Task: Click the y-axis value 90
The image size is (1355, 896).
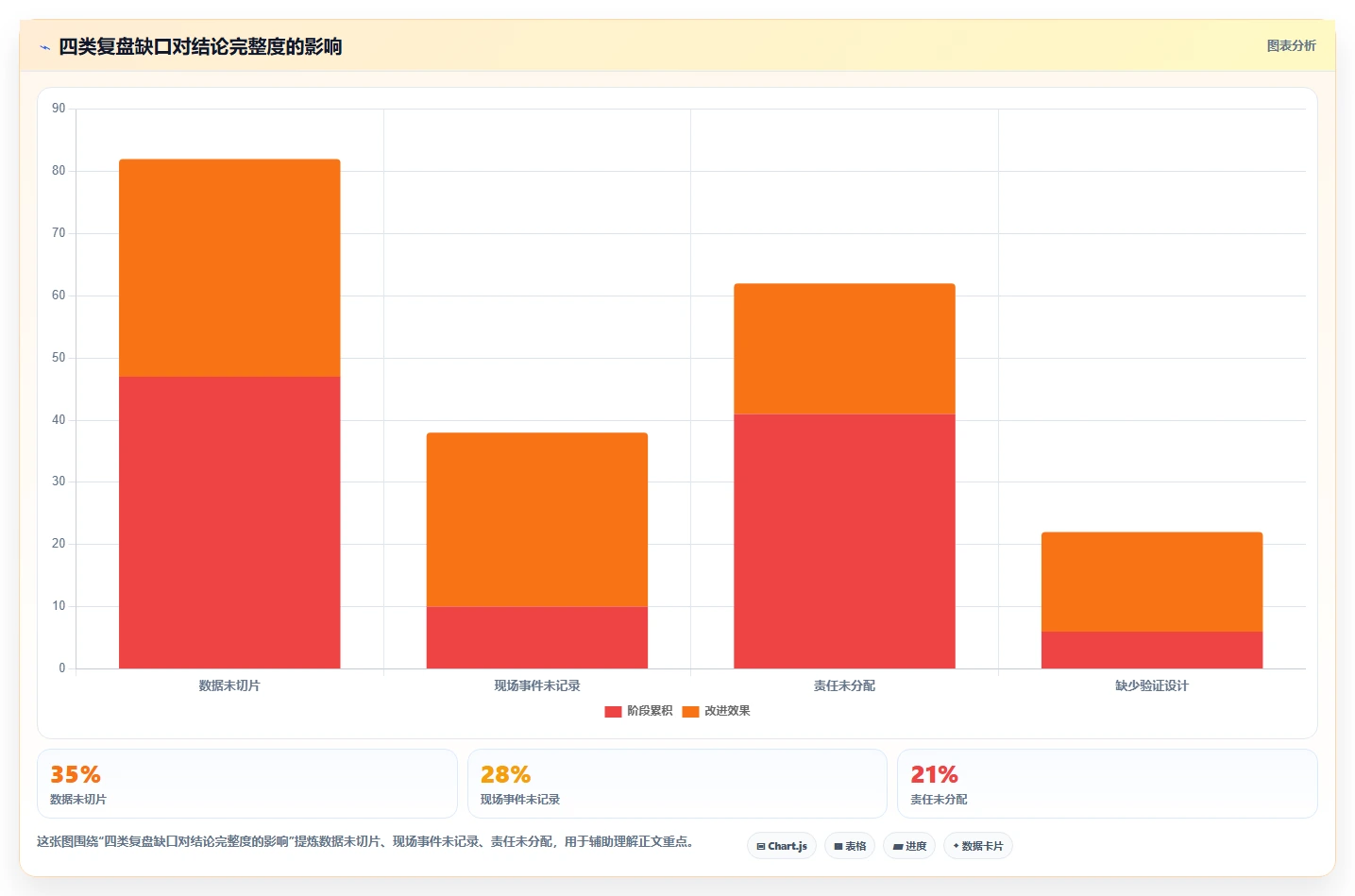Action: click(x=59, y=109)
